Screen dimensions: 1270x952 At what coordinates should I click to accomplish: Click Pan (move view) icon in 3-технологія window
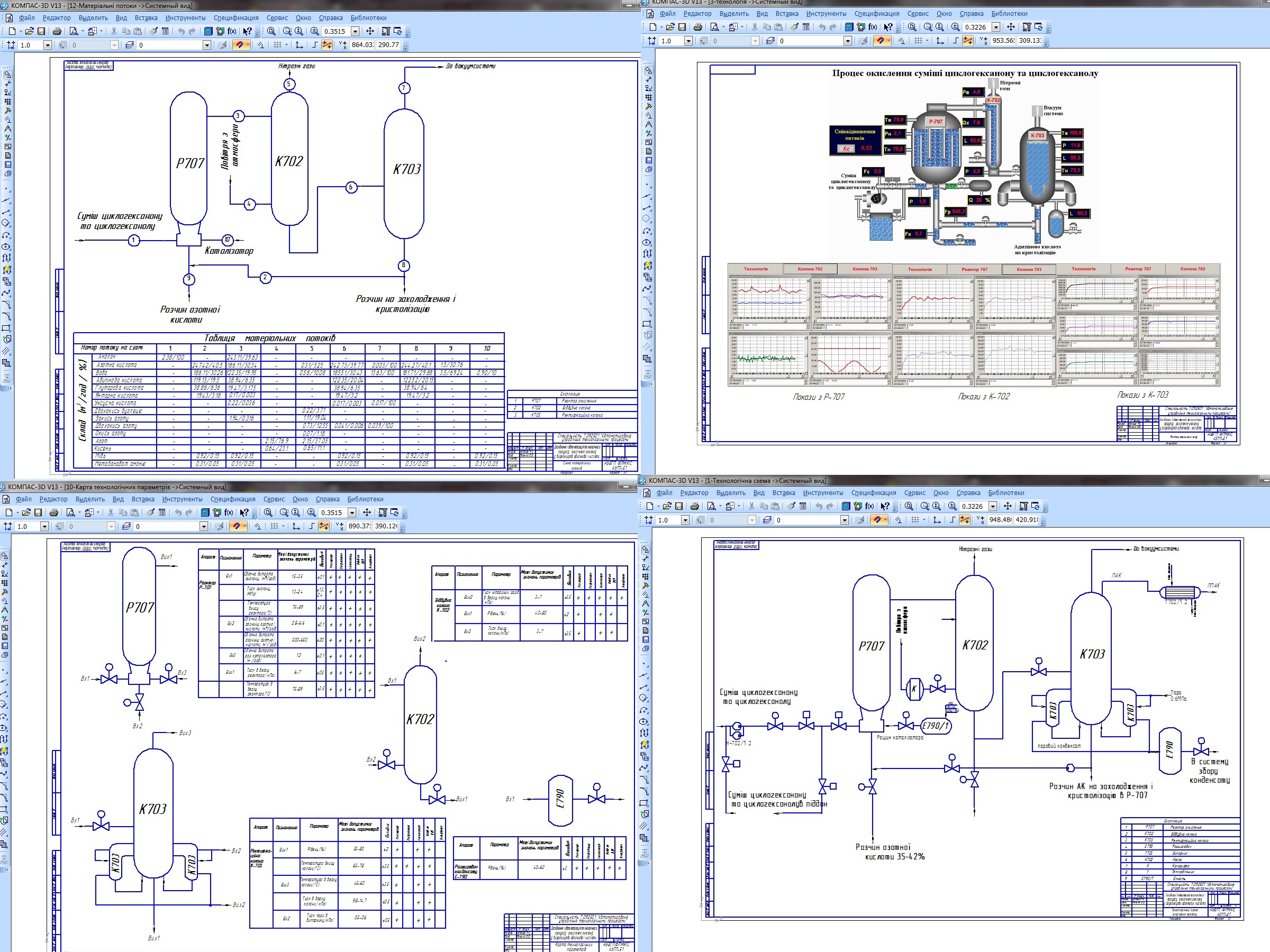1011,27
